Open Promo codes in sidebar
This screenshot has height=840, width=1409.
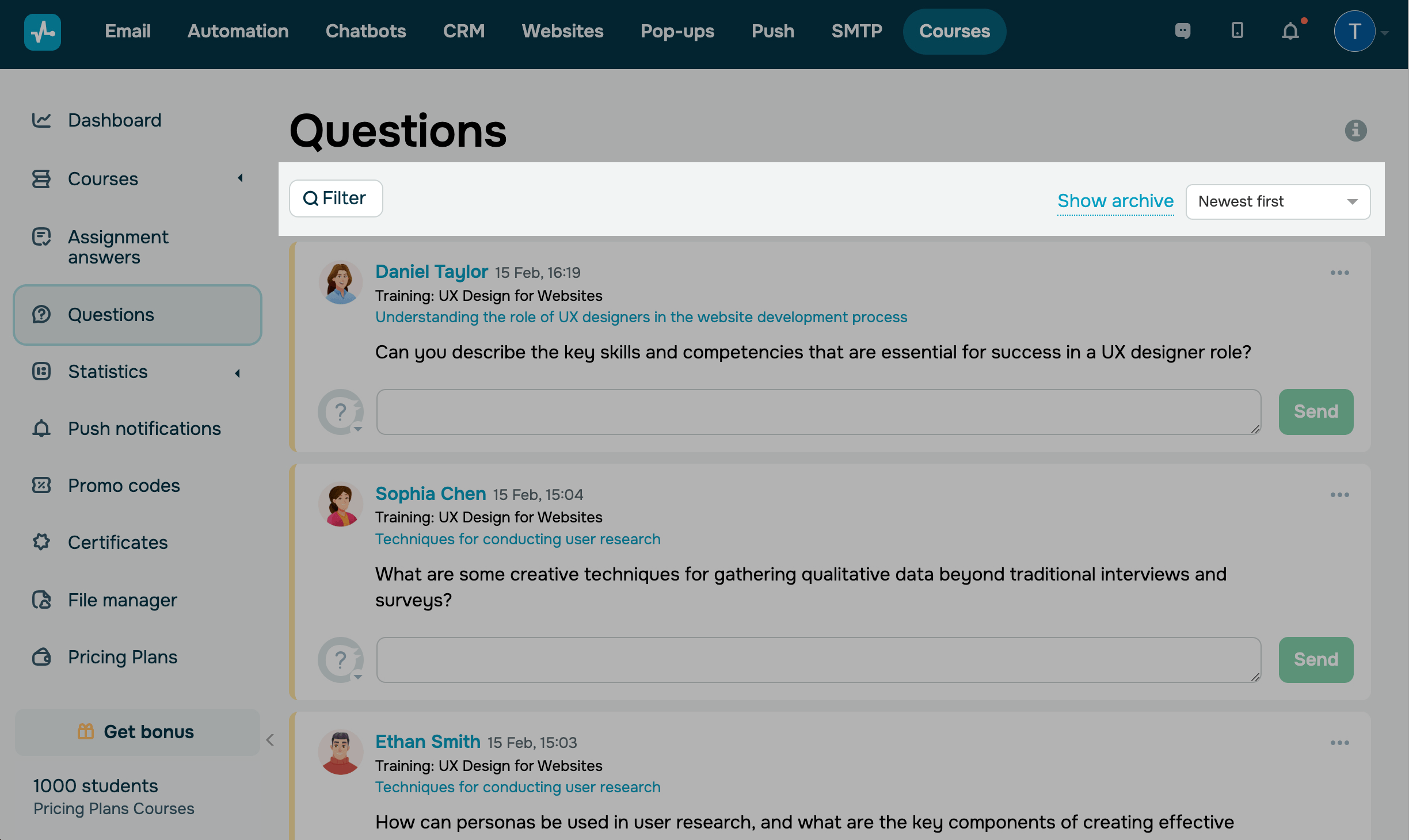pos(124,486)
